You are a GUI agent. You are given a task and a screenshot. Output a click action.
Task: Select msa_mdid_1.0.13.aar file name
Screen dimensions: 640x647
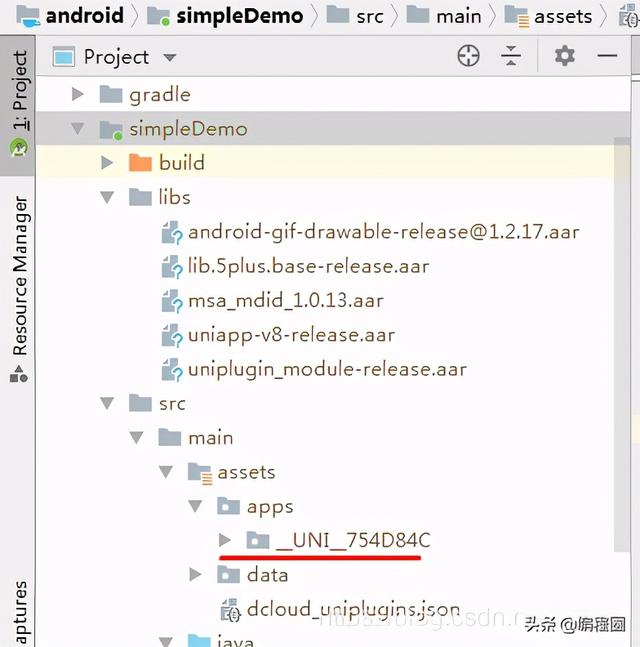286,301
